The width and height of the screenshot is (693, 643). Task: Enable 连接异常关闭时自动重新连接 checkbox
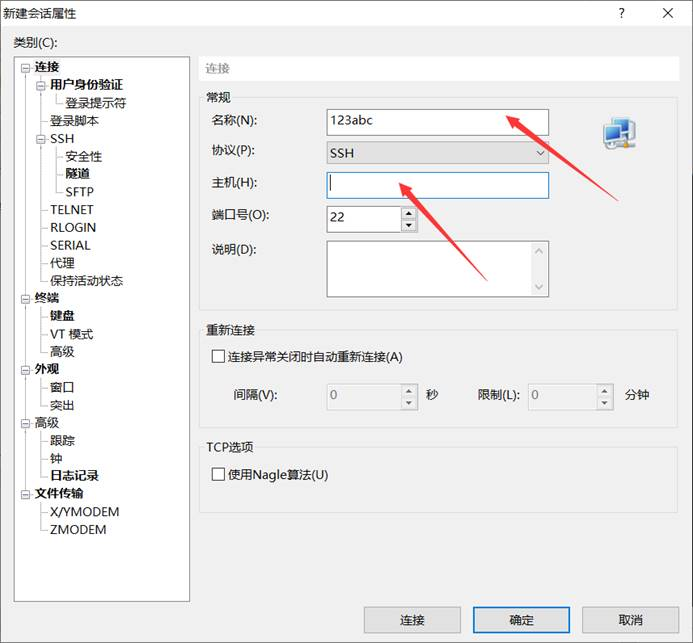click(218, 356)
